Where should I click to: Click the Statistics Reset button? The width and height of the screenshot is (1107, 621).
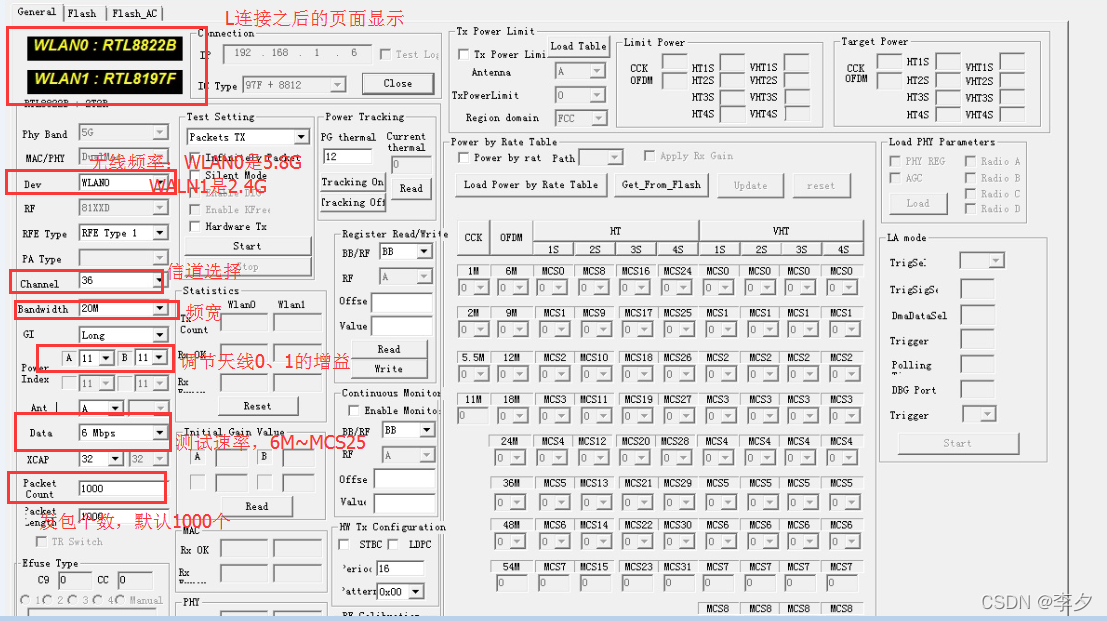point(258,406)
